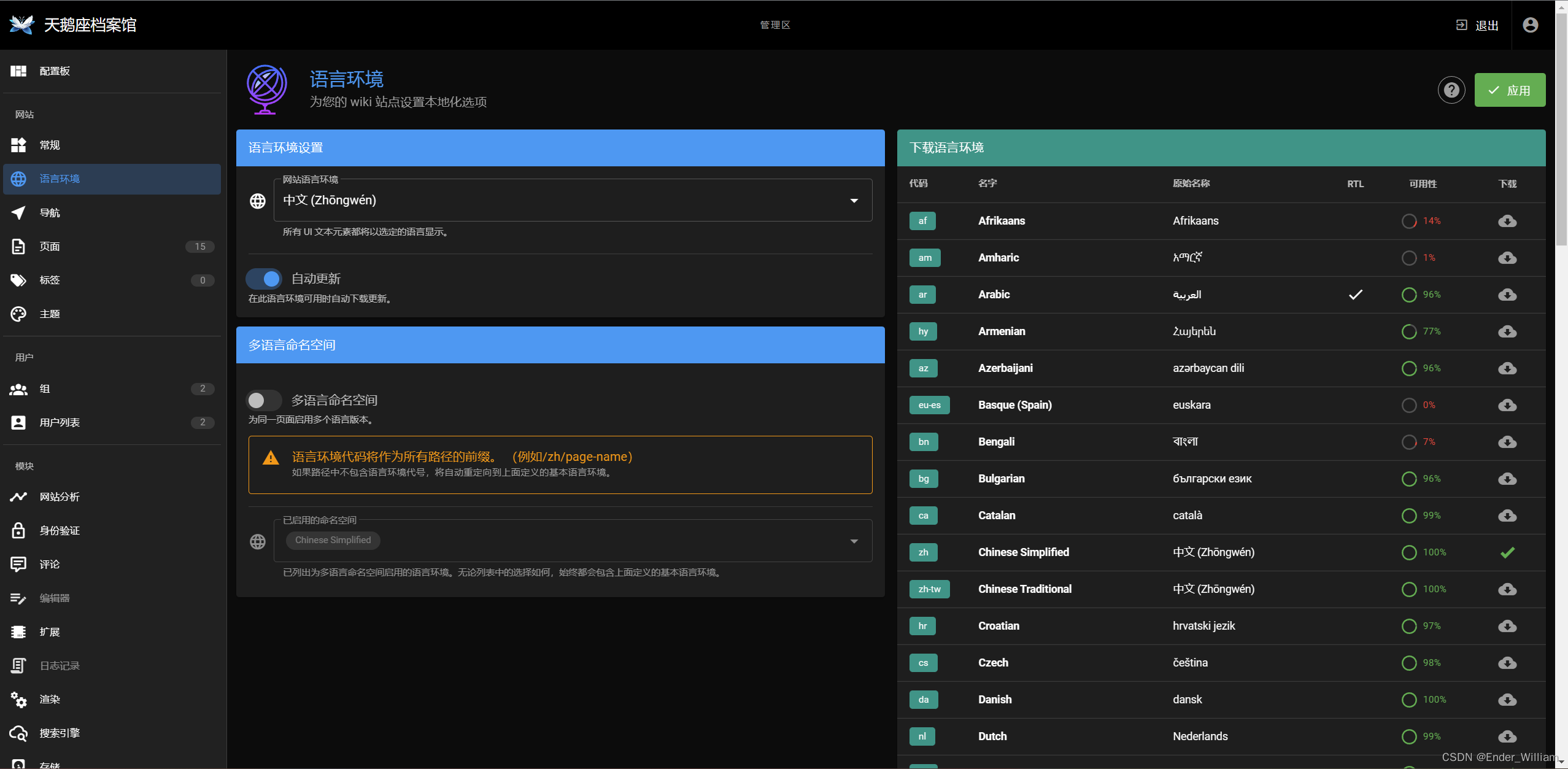Screen dimensions: 1568x769
Task: Open 常规 in the sidebar
Action: tap(112, 145)
